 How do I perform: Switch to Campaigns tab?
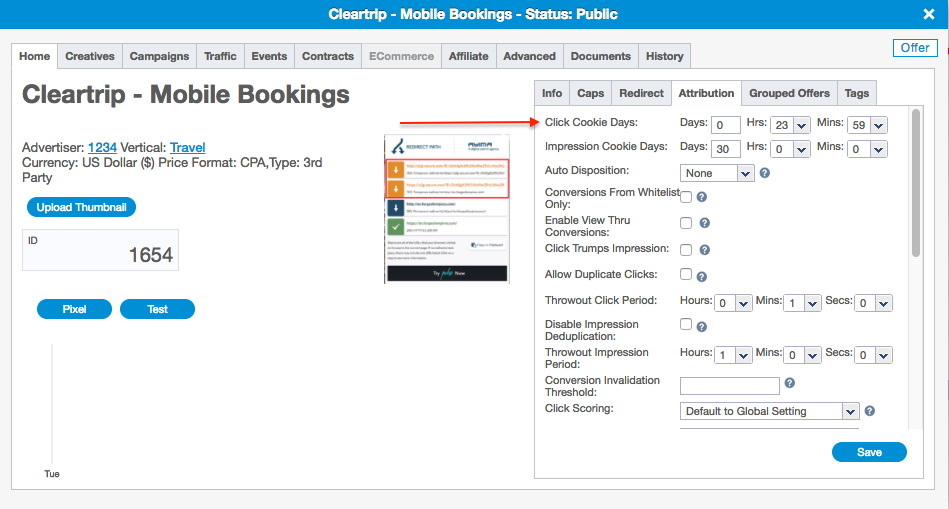tap(159, 56)
